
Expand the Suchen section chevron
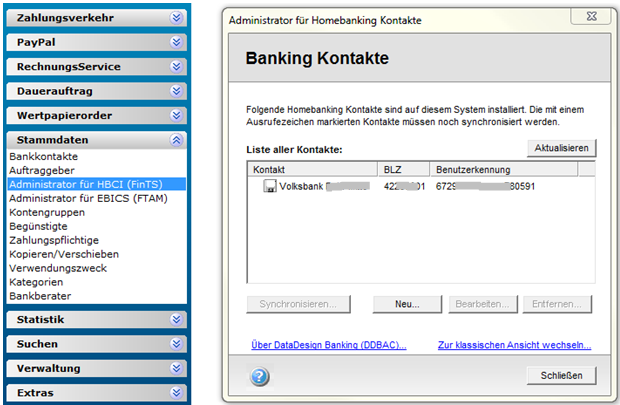point(176,344)
